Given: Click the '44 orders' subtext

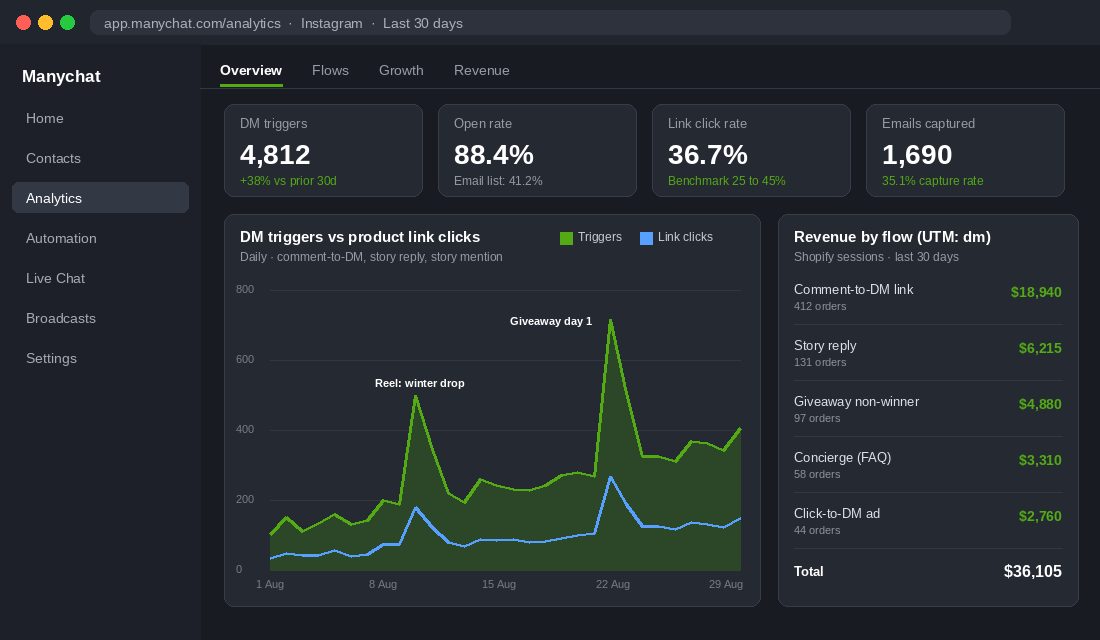Looking at the screenshot, I should (817, 531).
